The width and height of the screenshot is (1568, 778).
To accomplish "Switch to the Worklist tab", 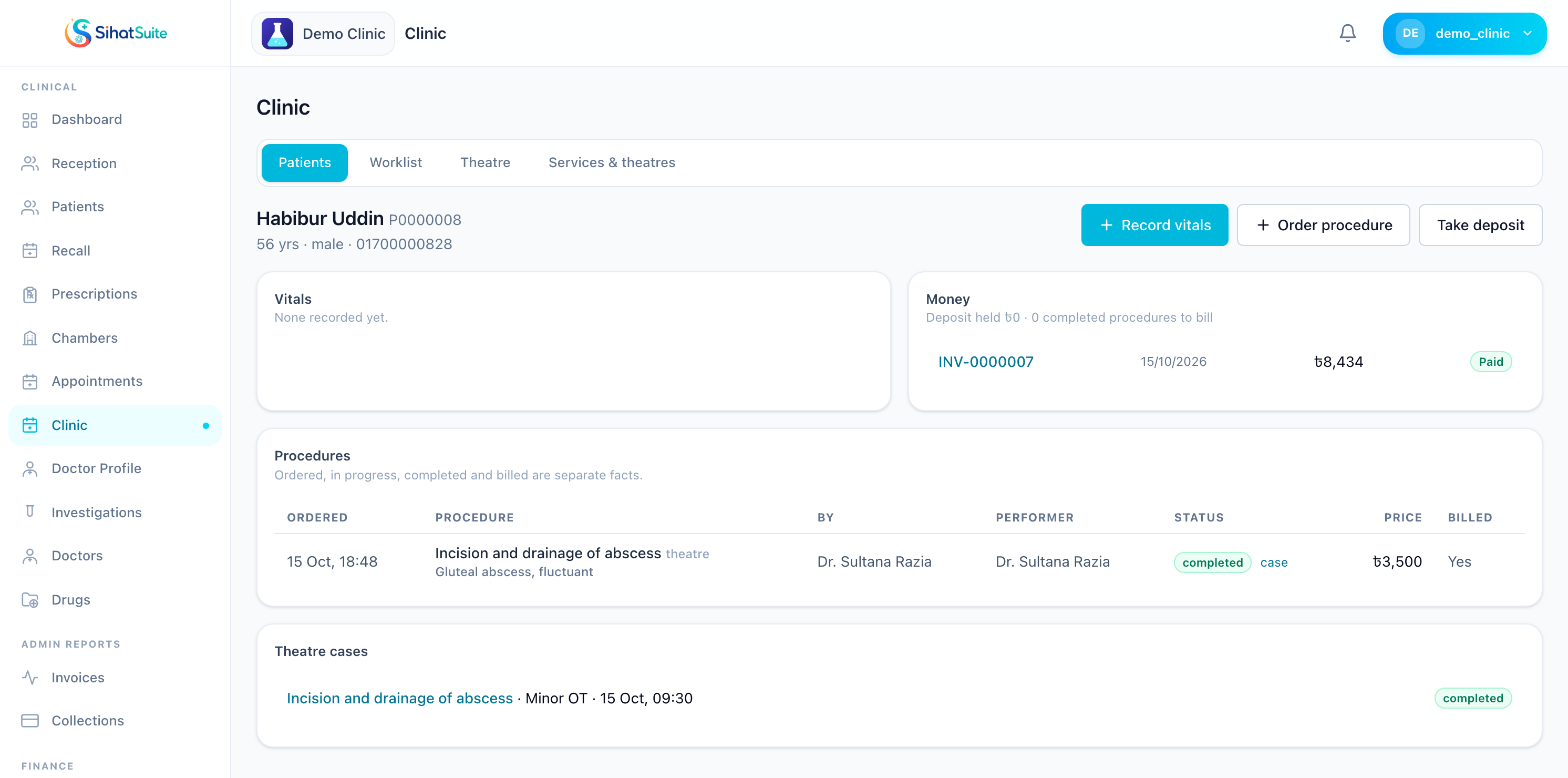I will [x=396, y=162].
